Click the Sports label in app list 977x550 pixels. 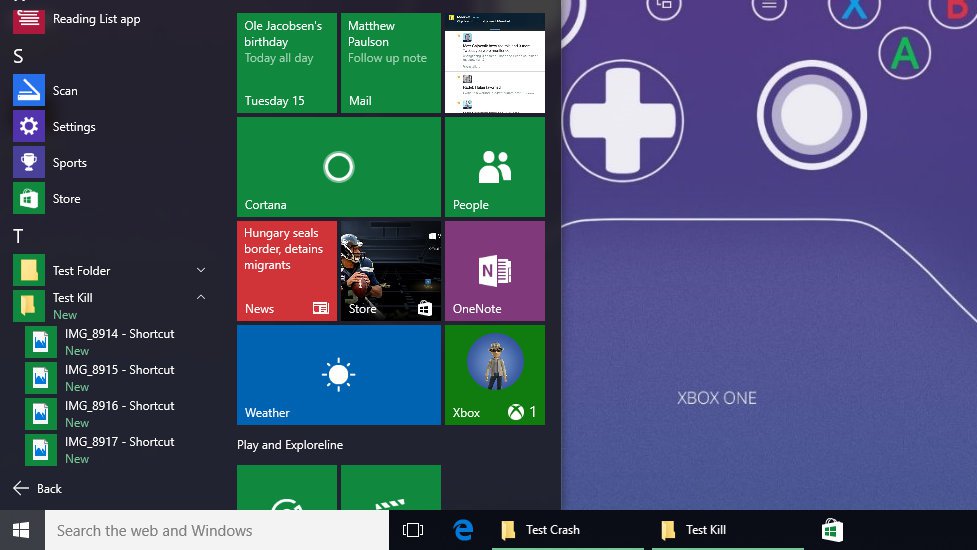(x=70, y=163)
